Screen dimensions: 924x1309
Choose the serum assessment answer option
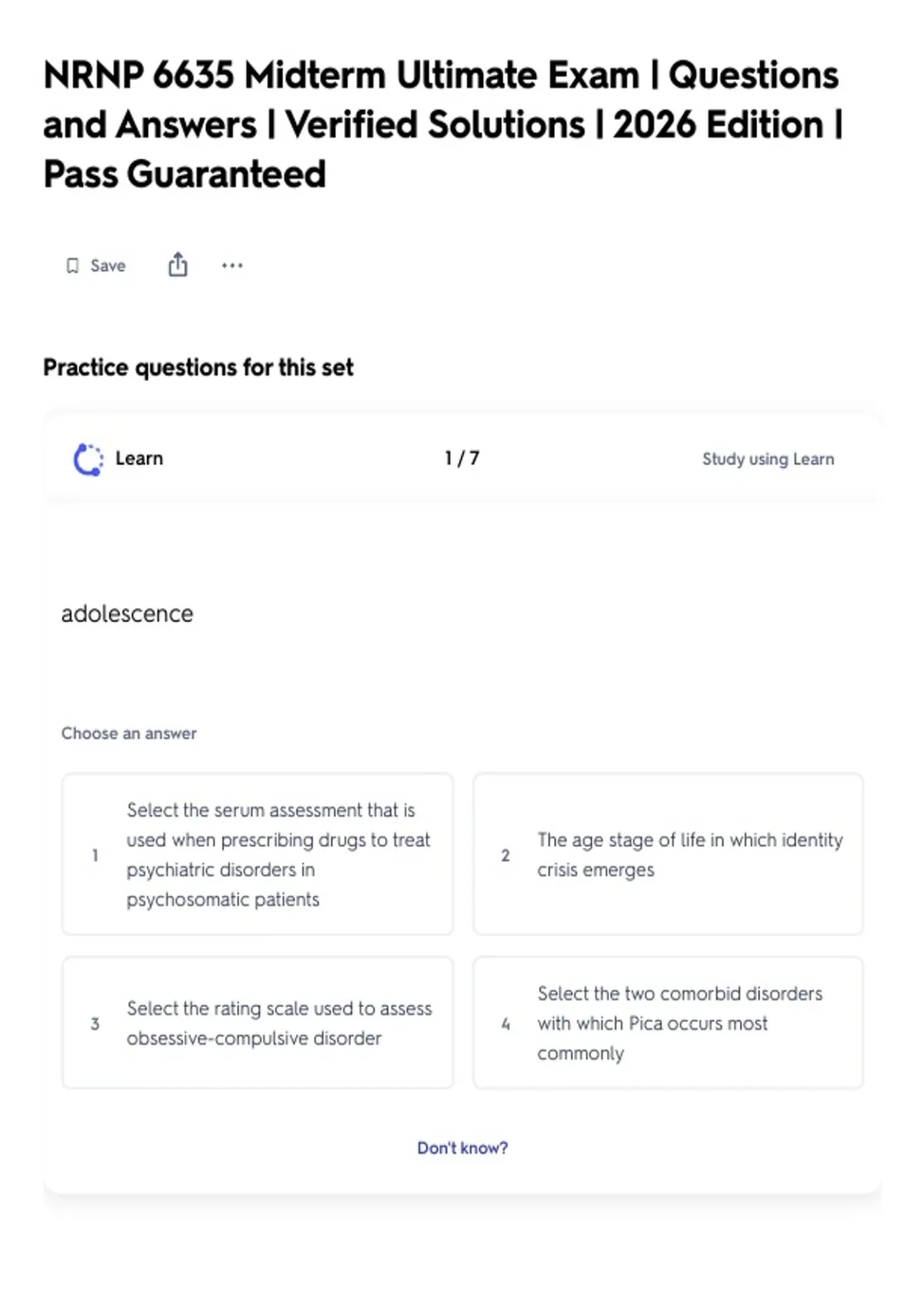coord(258,854)
